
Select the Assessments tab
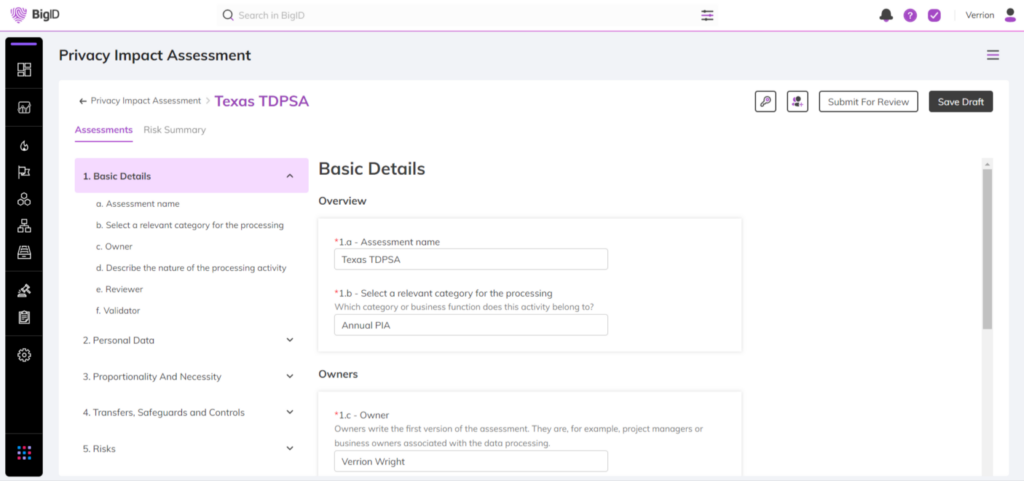coord(103,130)
